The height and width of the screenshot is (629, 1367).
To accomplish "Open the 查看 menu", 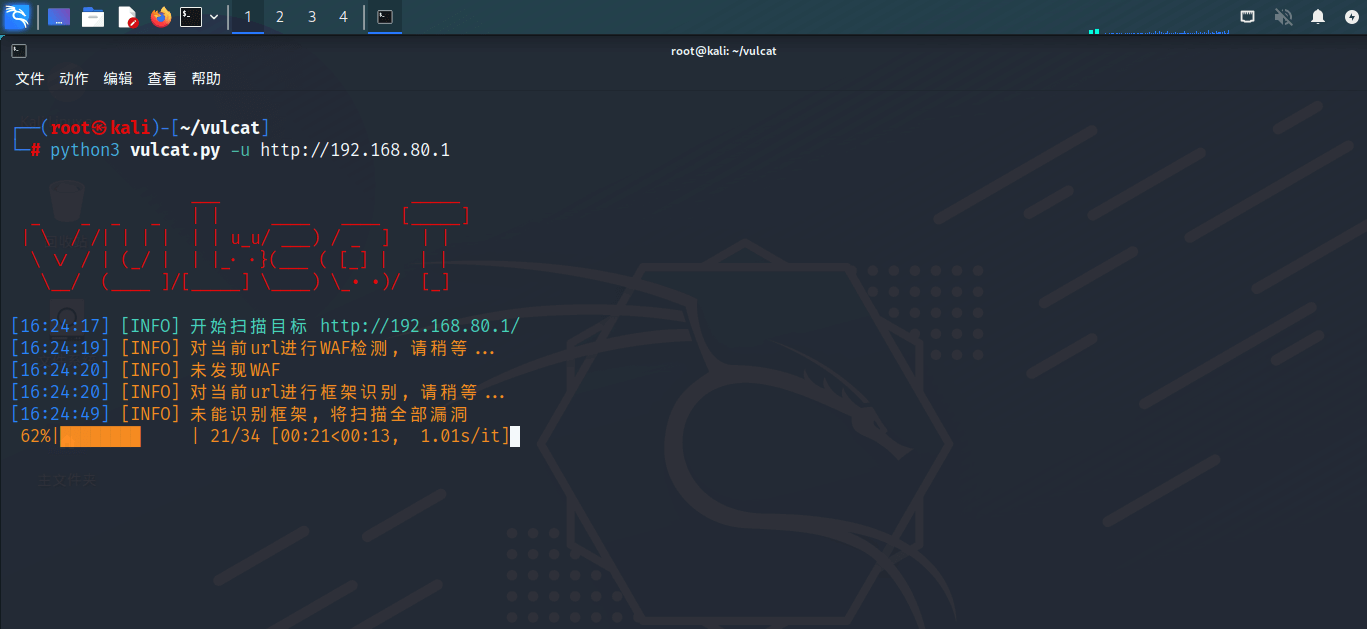I will tap(162, 79).
